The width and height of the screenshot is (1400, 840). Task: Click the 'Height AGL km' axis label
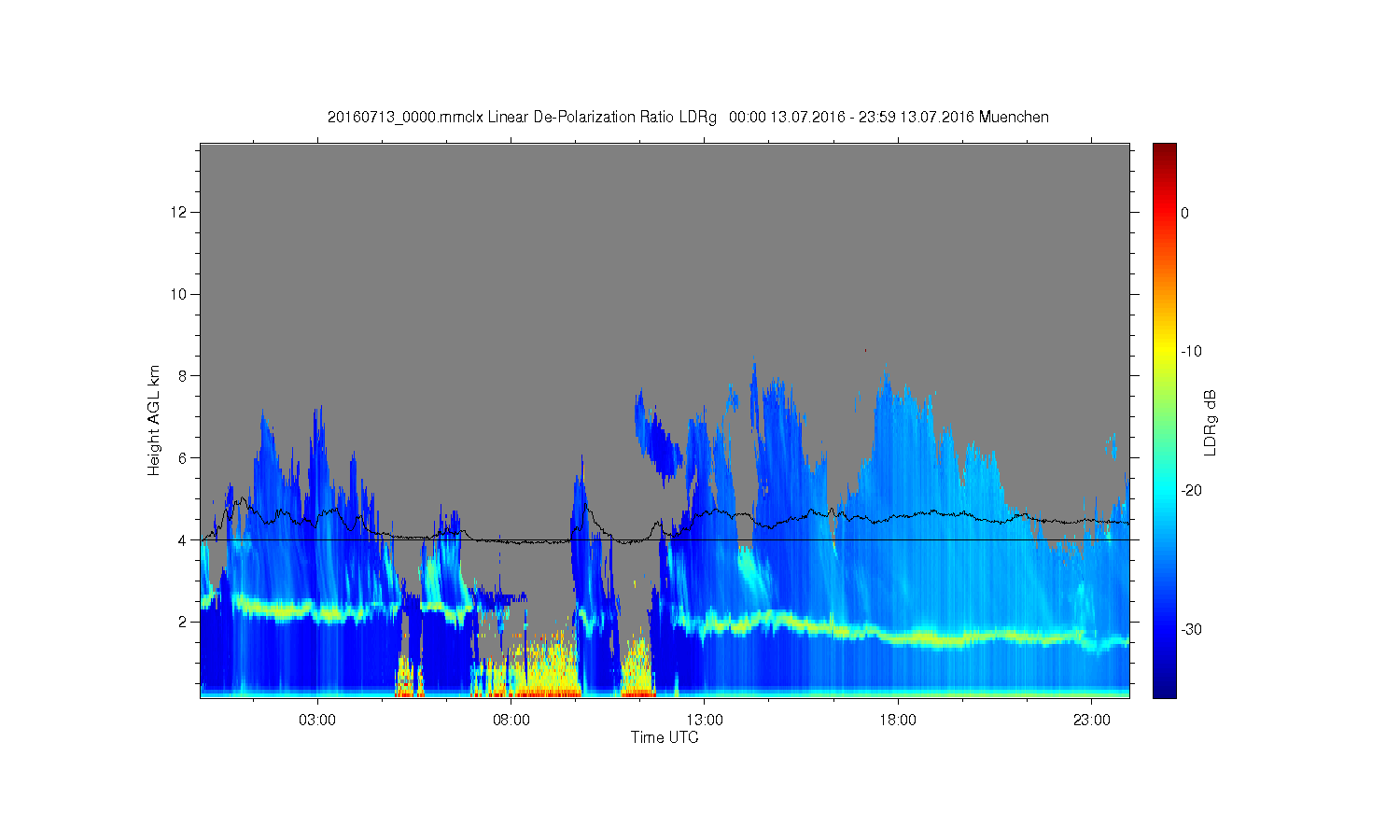coord(154,420)
